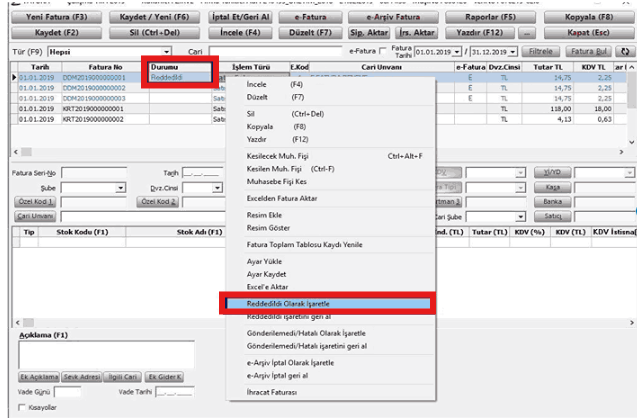Click the Kaydet (F2) button

coord(56,33)
